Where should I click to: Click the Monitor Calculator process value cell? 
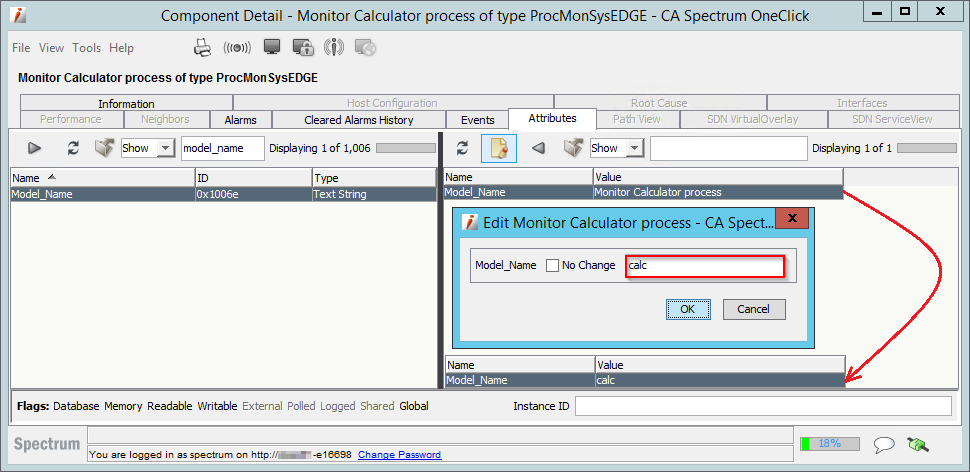pyautogui.click(x=718, y=192)
